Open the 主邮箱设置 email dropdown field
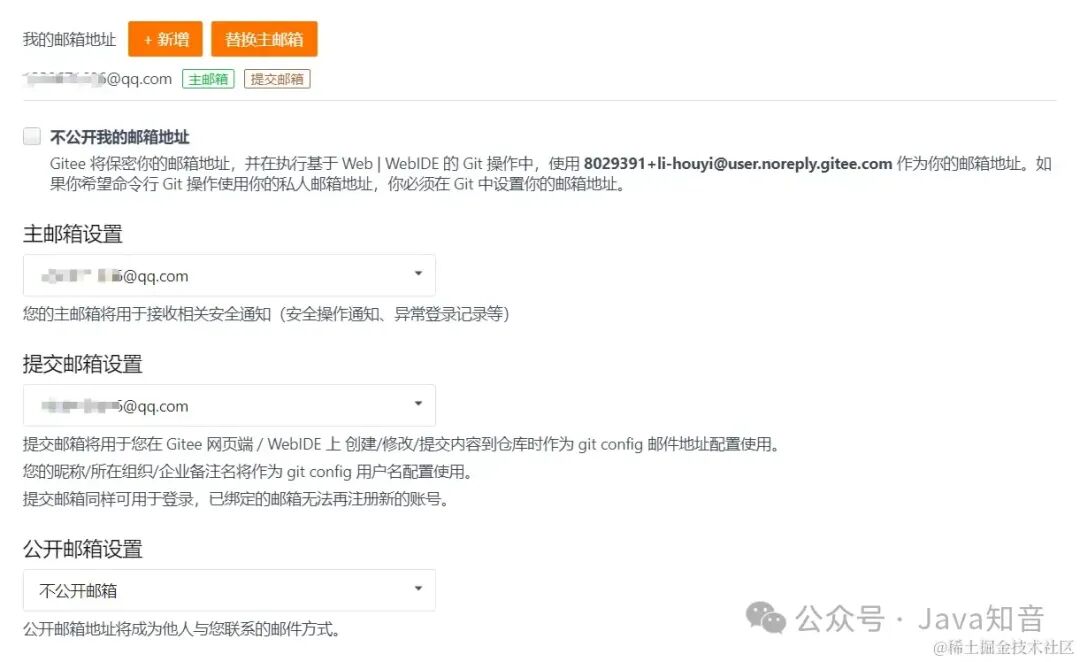1080x662 pixels. click(x=229, y=276)
